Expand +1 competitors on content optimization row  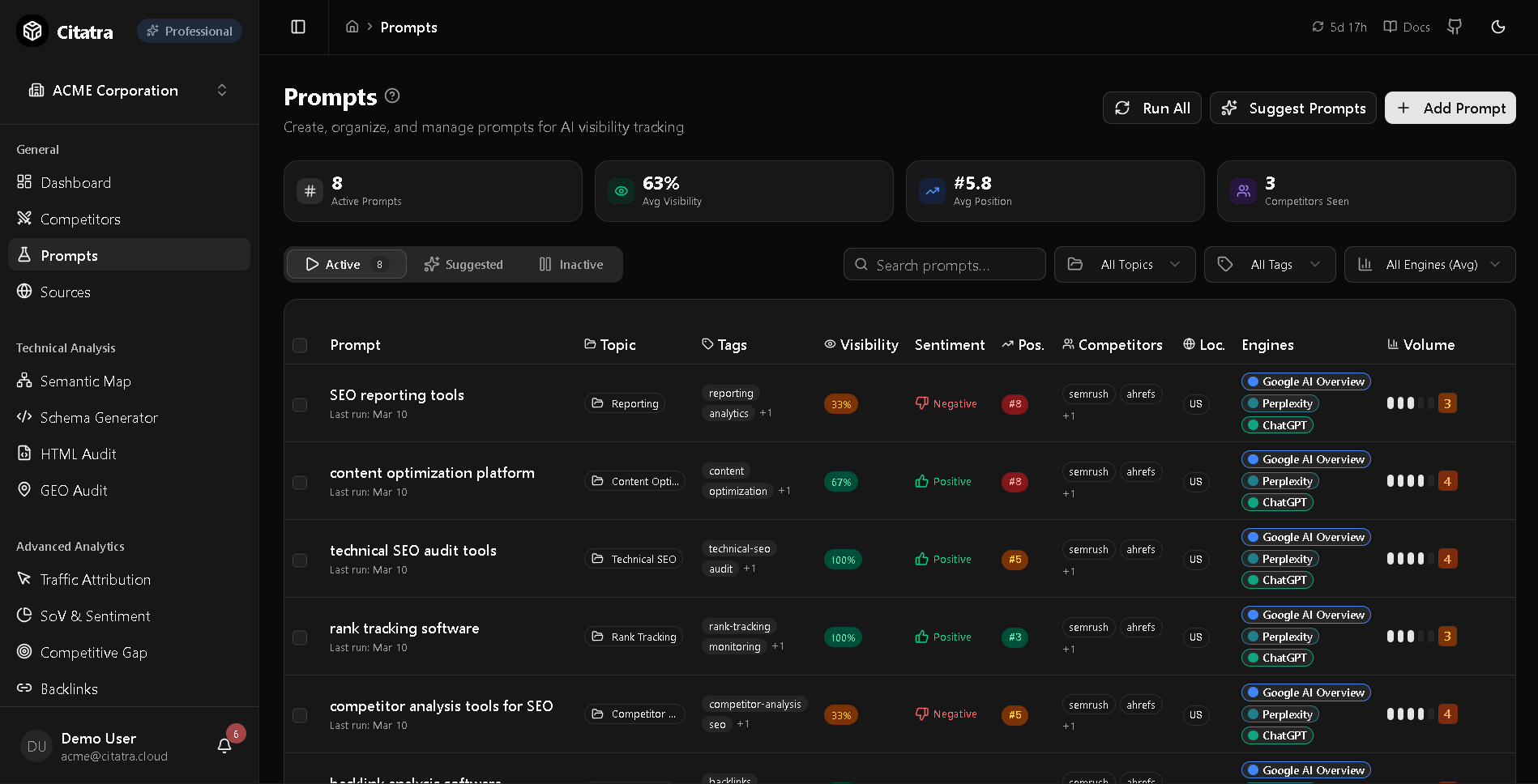(1069, 493)
